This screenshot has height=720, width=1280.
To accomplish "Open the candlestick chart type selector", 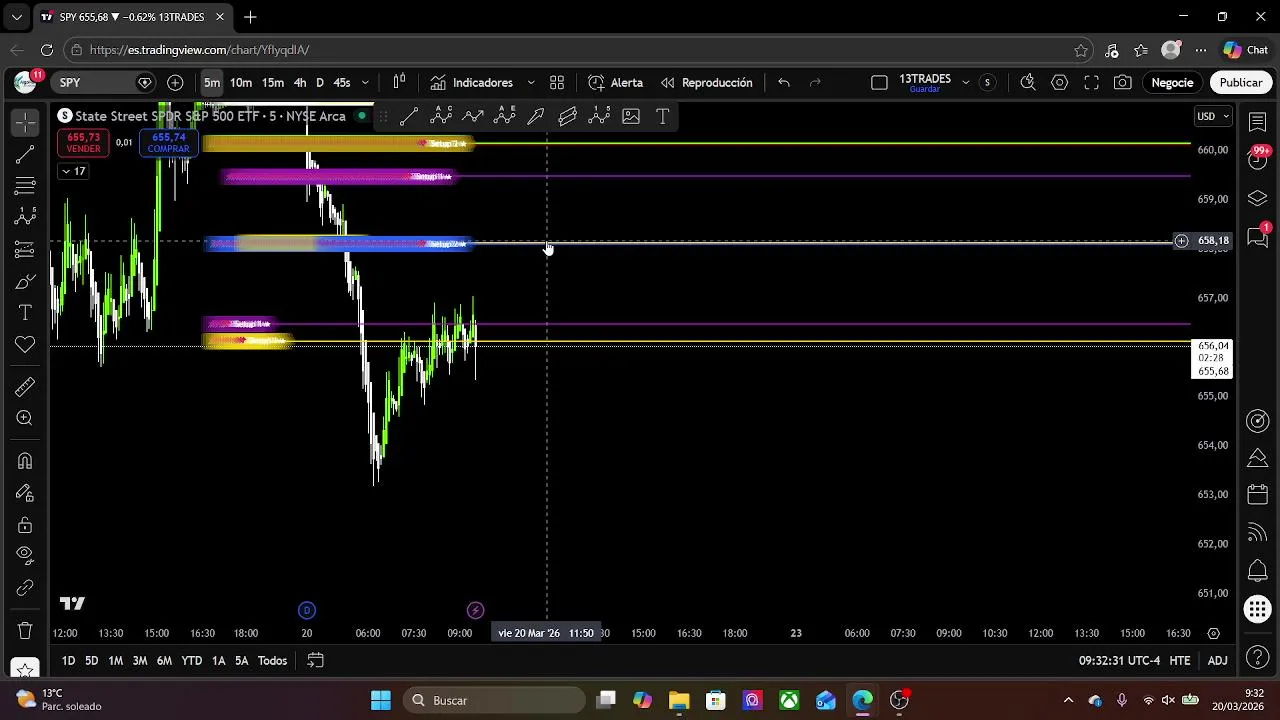I will [x=399, y=83].
